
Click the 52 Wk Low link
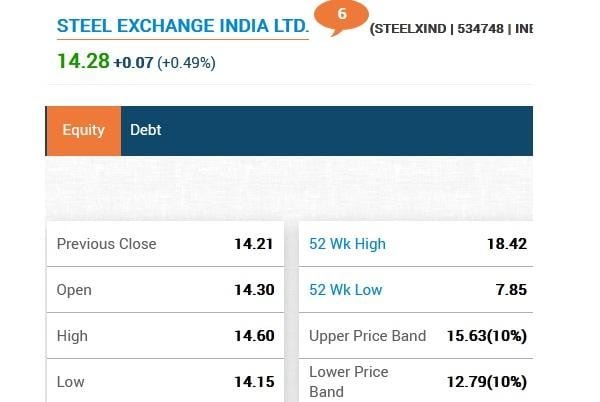pyautogui.click(x=345, y=290)
